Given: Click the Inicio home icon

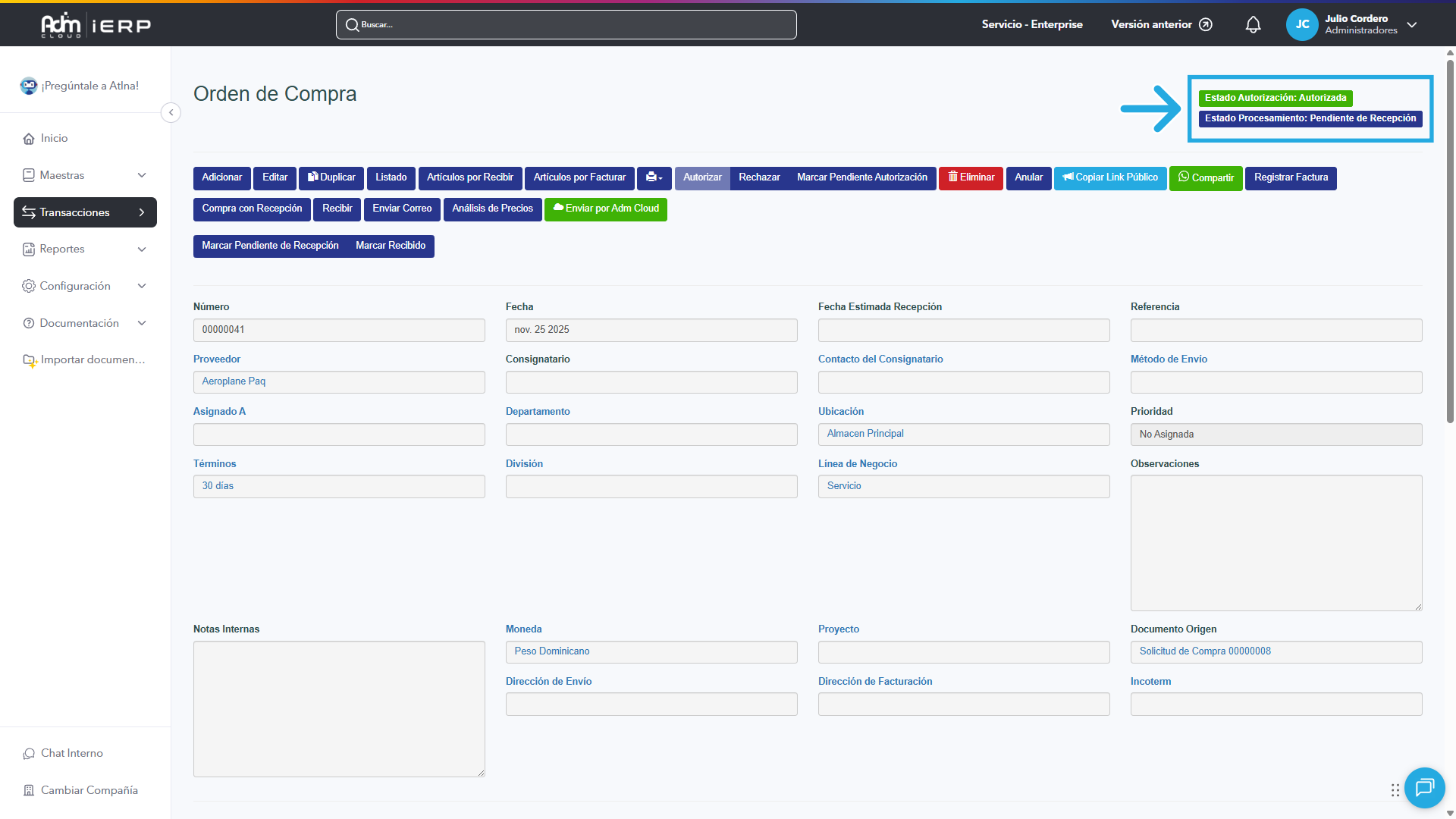Looking at the screenshot, I should coord(29,139).
